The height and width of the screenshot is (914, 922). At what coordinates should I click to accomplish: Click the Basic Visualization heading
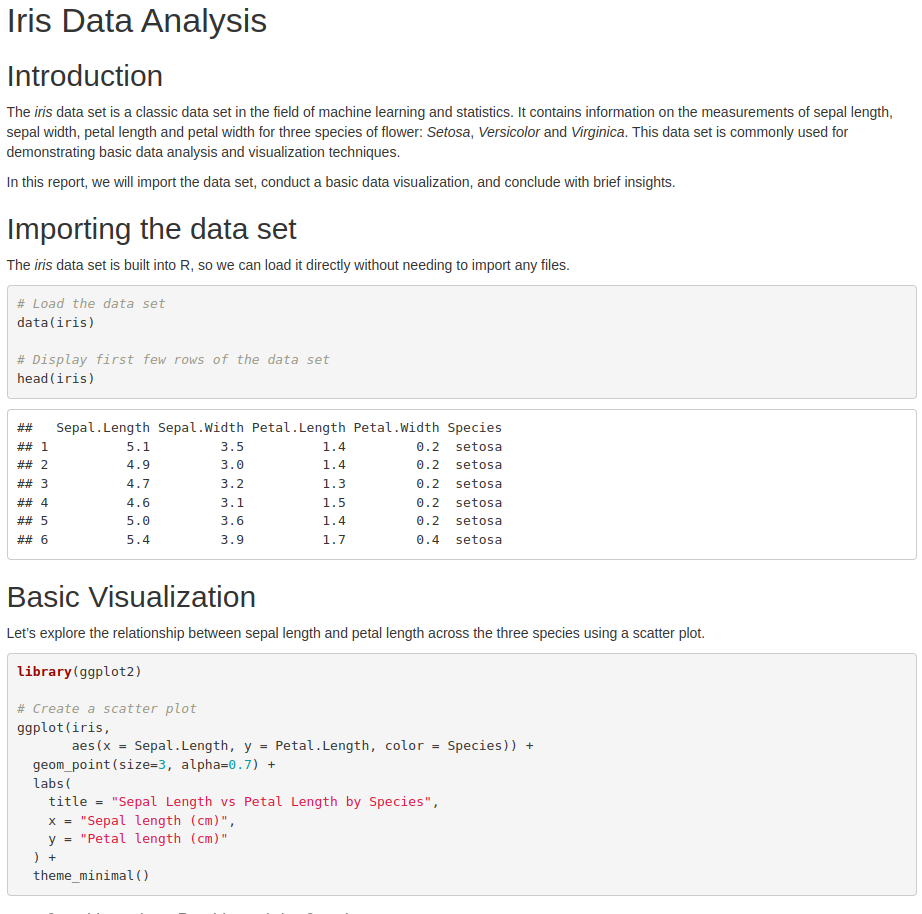[x=131, y=597]
